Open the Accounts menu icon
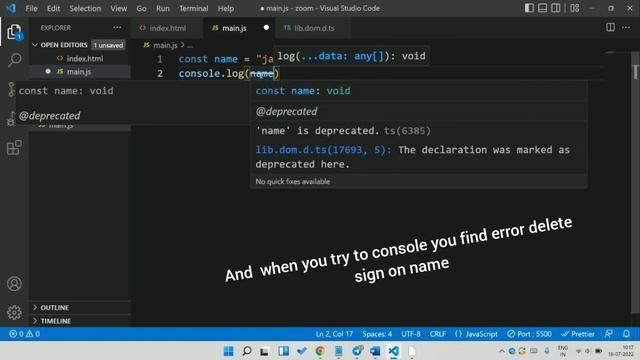Viewport: 640px width, 360px height. point(14,284)
